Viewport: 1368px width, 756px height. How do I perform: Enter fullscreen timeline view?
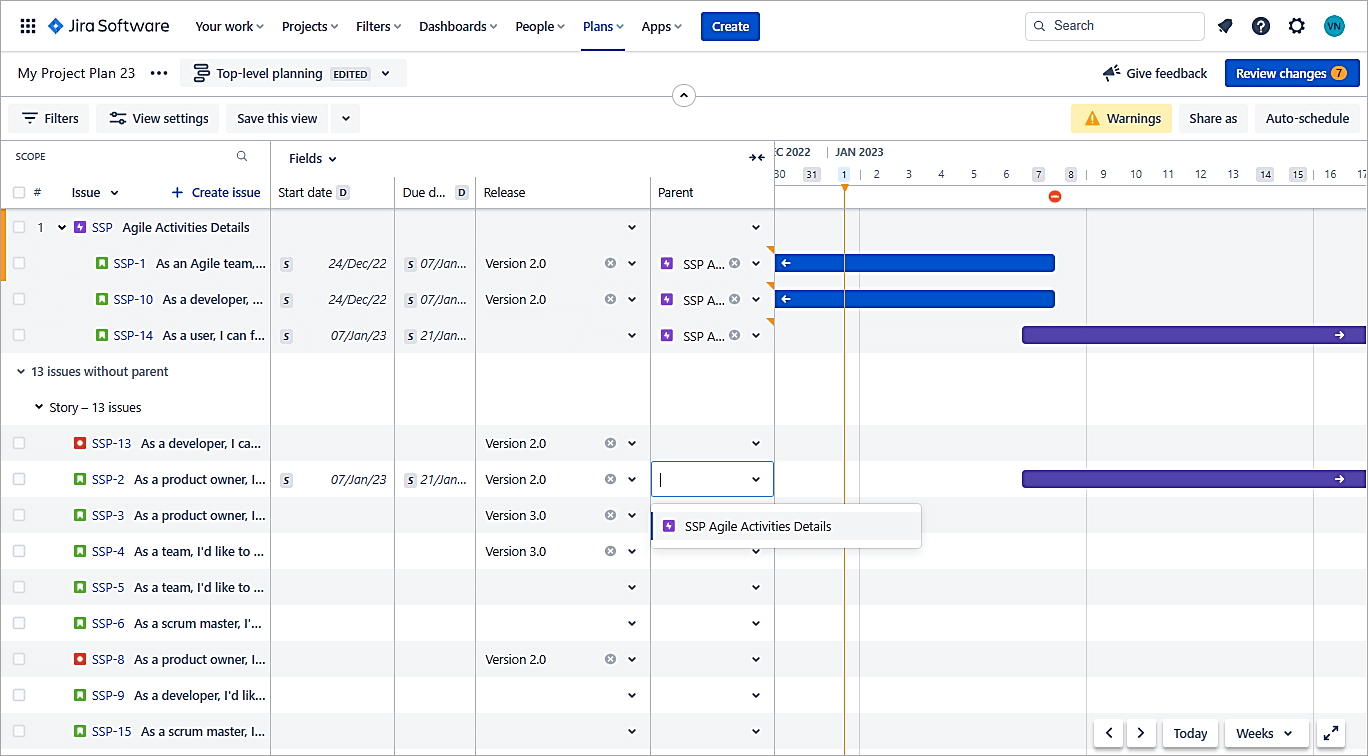click(1330, 733)
